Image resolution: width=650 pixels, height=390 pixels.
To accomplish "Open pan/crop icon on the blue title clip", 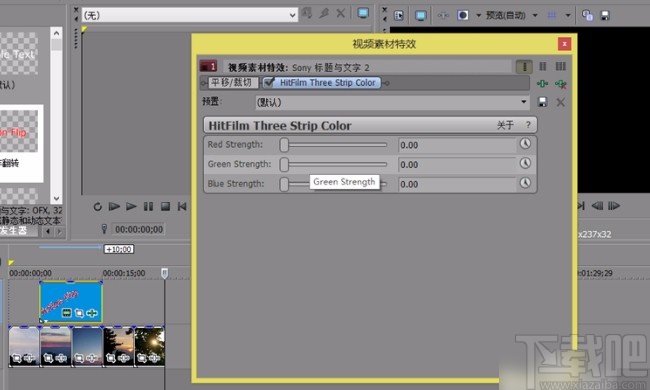I will [79, 313].
